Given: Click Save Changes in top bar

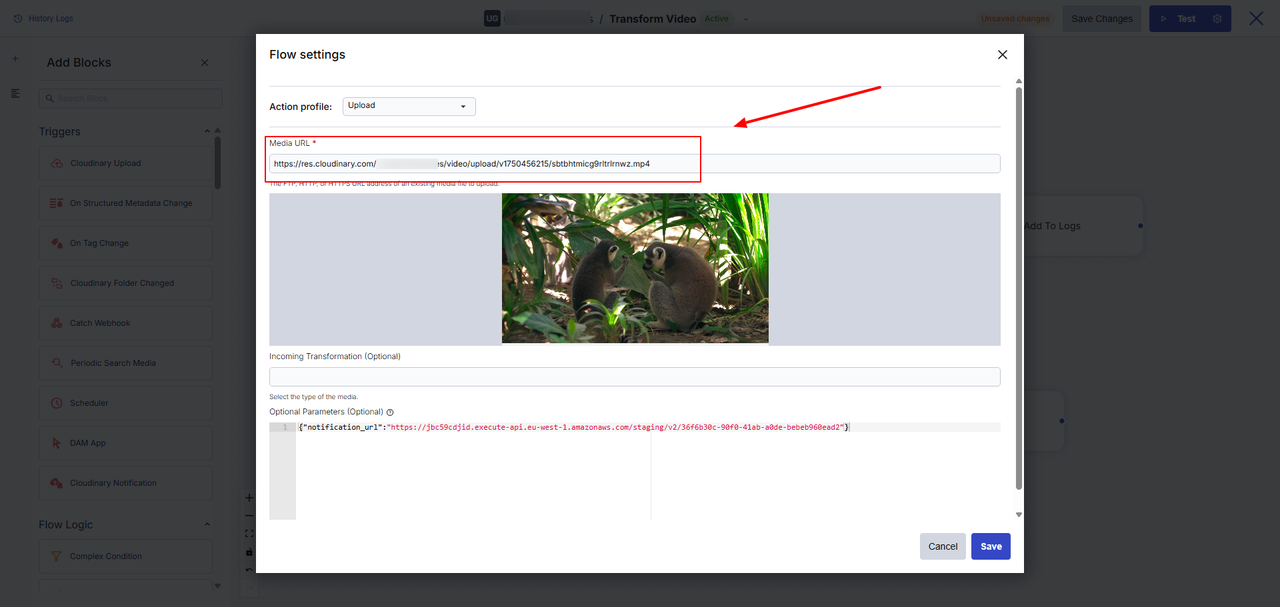Looking at the screenshot, I should point(1101,19).
